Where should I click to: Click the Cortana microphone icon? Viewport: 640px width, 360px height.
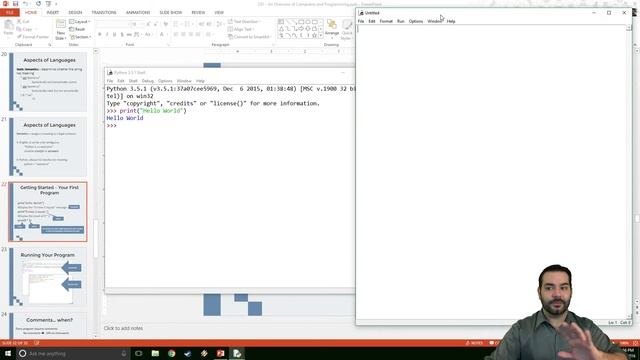pos(124,353)
